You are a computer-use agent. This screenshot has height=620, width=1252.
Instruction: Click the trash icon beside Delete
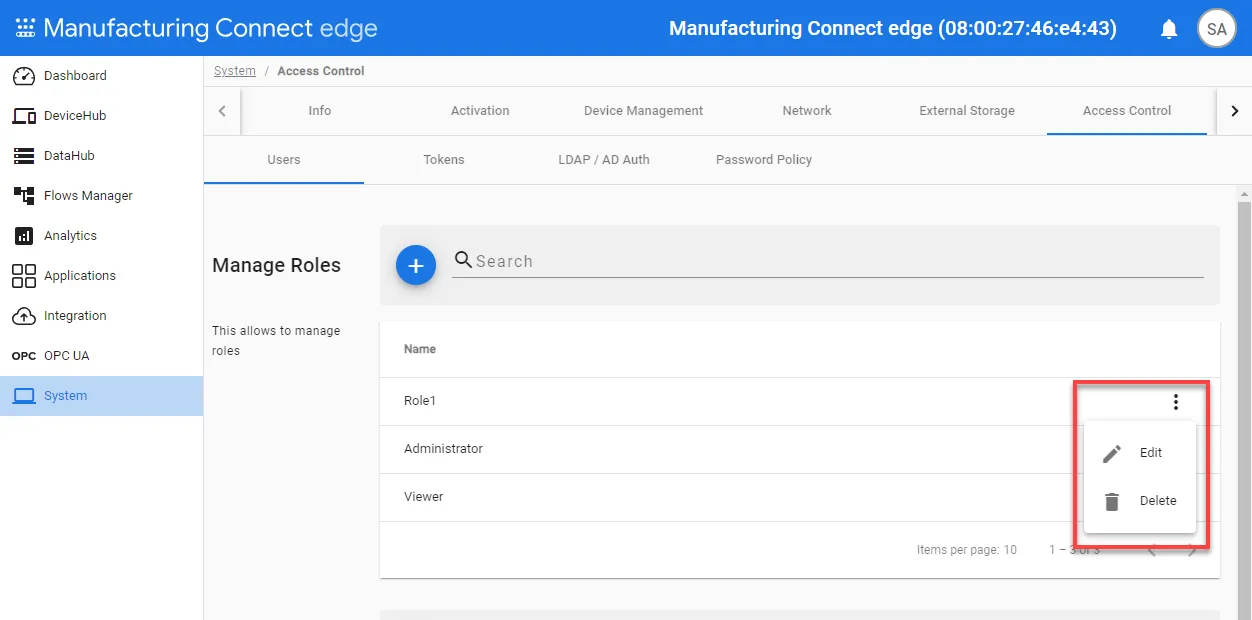(1112, 501)
